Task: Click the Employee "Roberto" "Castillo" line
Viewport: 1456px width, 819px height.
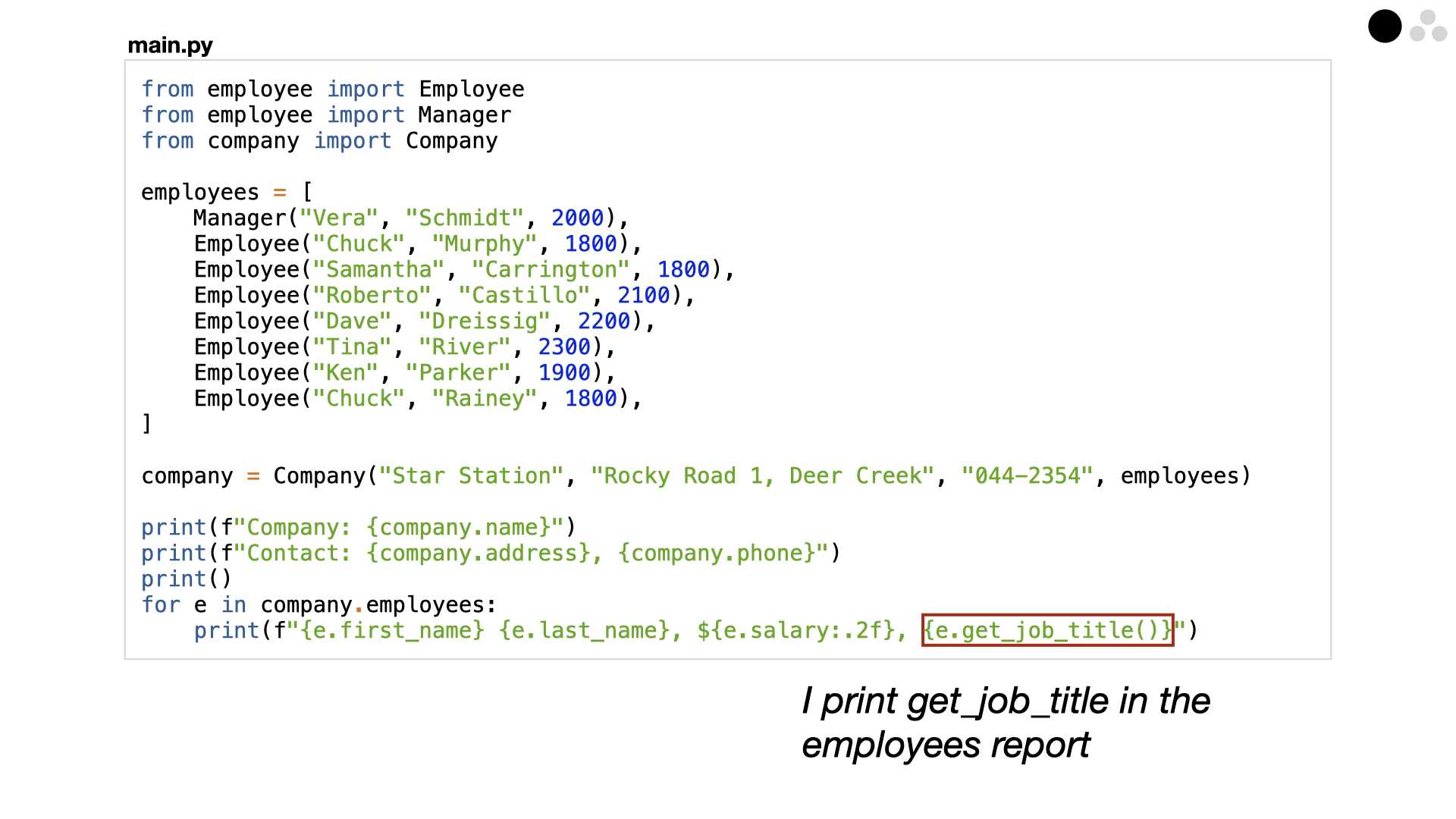Action: pos(444,296)
